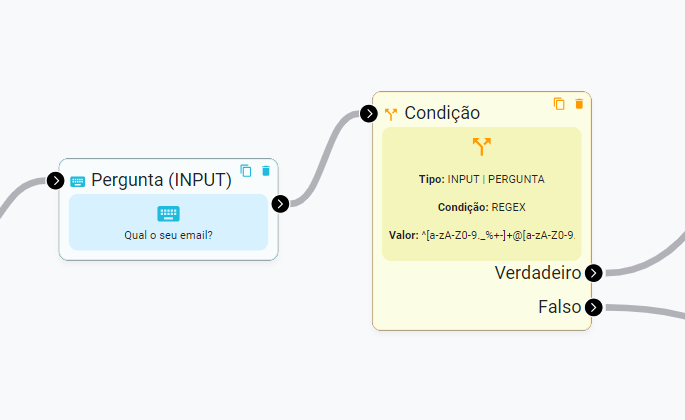
Task: Click the Pergunta node output connector
Action: tap(281, 204)
